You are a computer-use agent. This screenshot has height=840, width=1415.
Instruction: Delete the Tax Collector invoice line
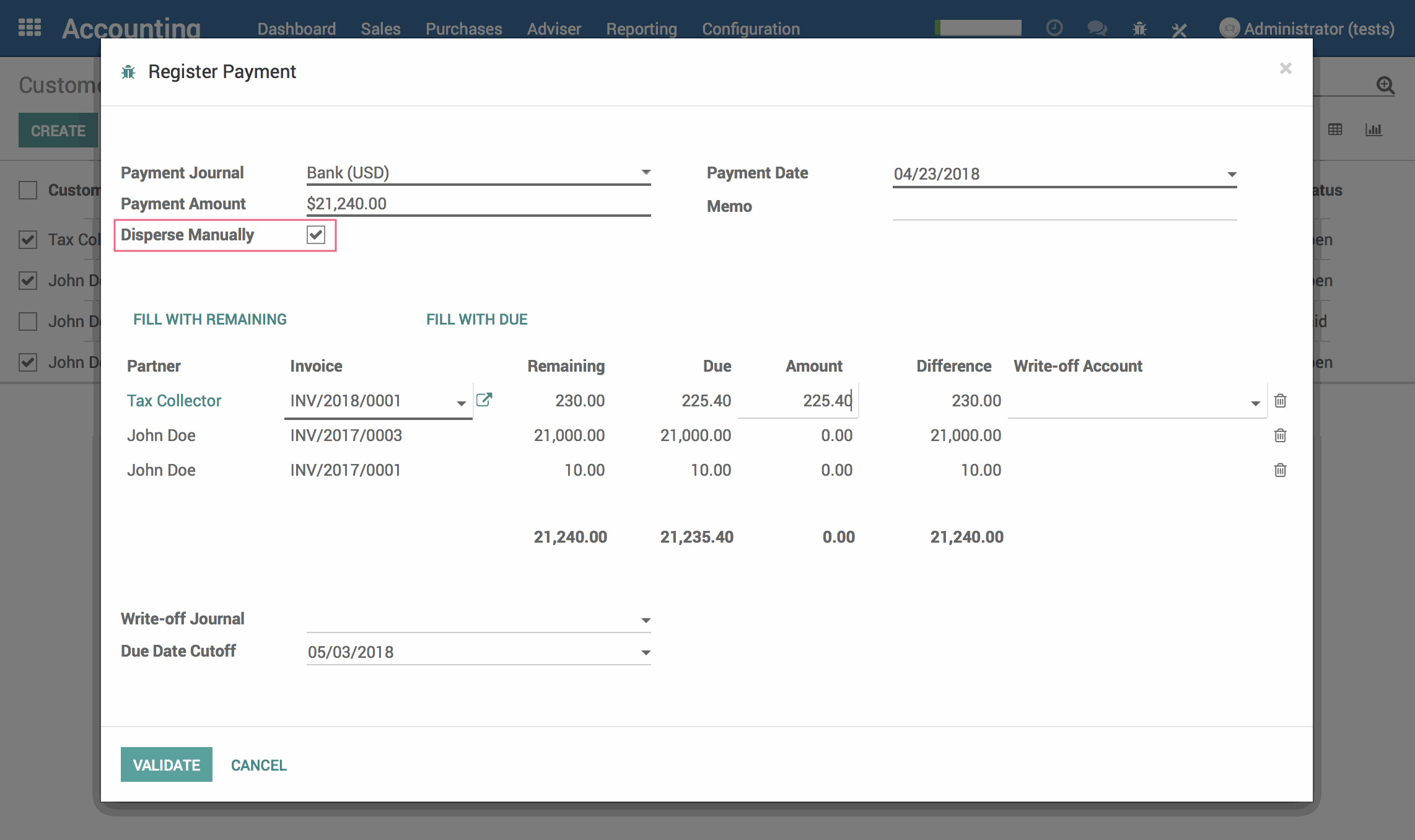[1280, 401]
